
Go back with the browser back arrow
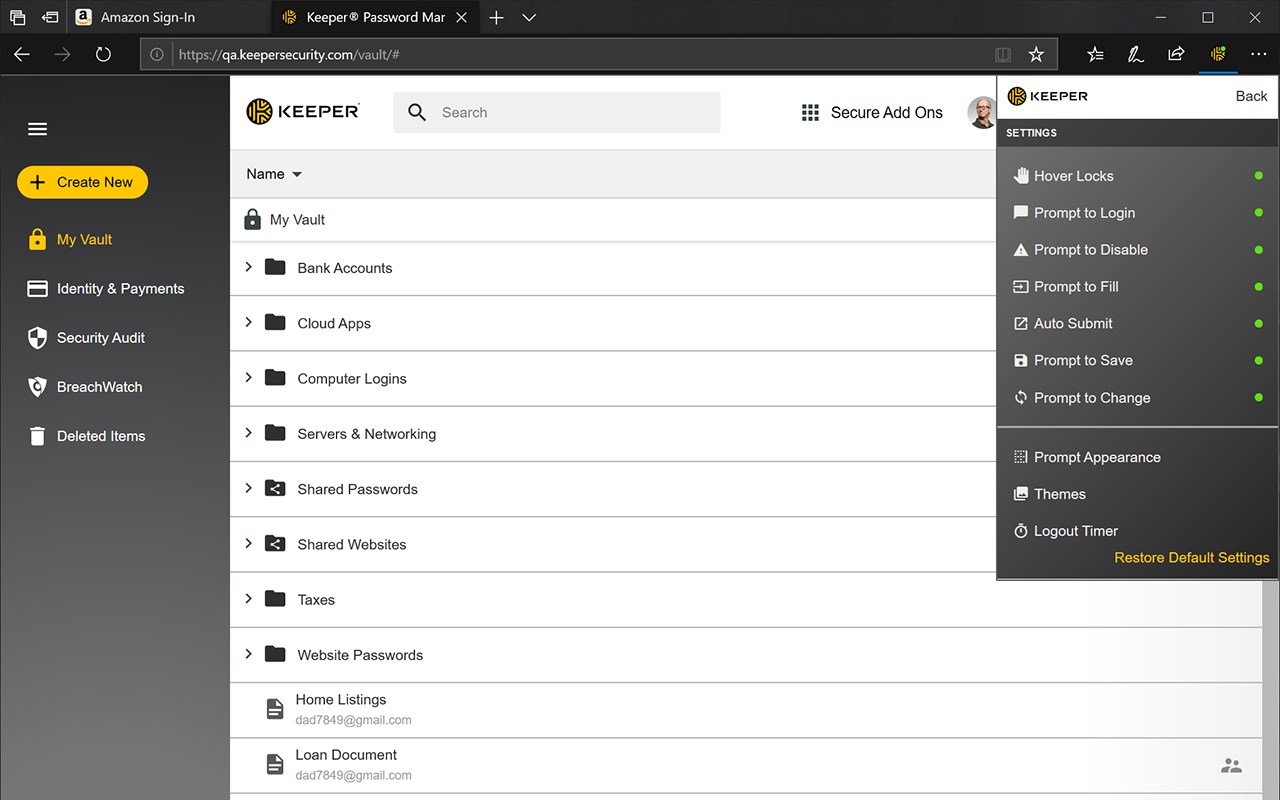pyautogui.click(x=22, y=54)
